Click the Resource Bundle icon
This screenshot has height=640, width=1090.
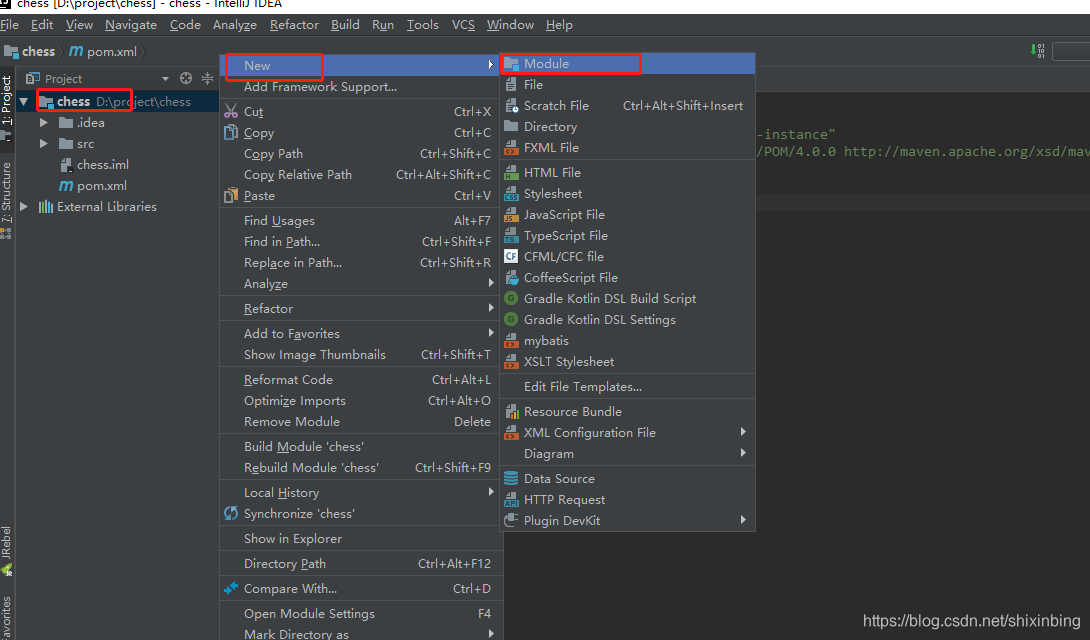pyautogui.click(x=511, y=411)
